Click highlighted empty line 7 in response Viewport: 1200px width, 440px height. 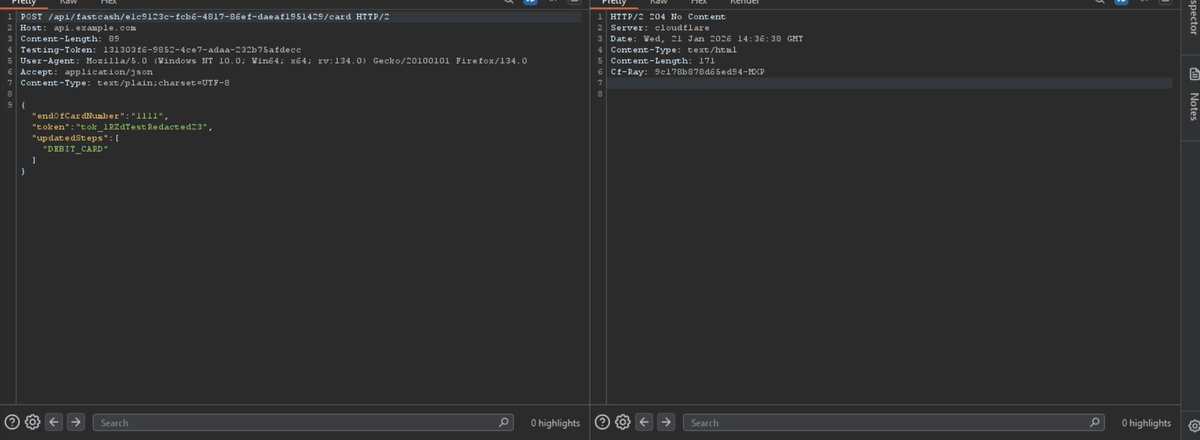pyautogui.click(x=888, y=83)
